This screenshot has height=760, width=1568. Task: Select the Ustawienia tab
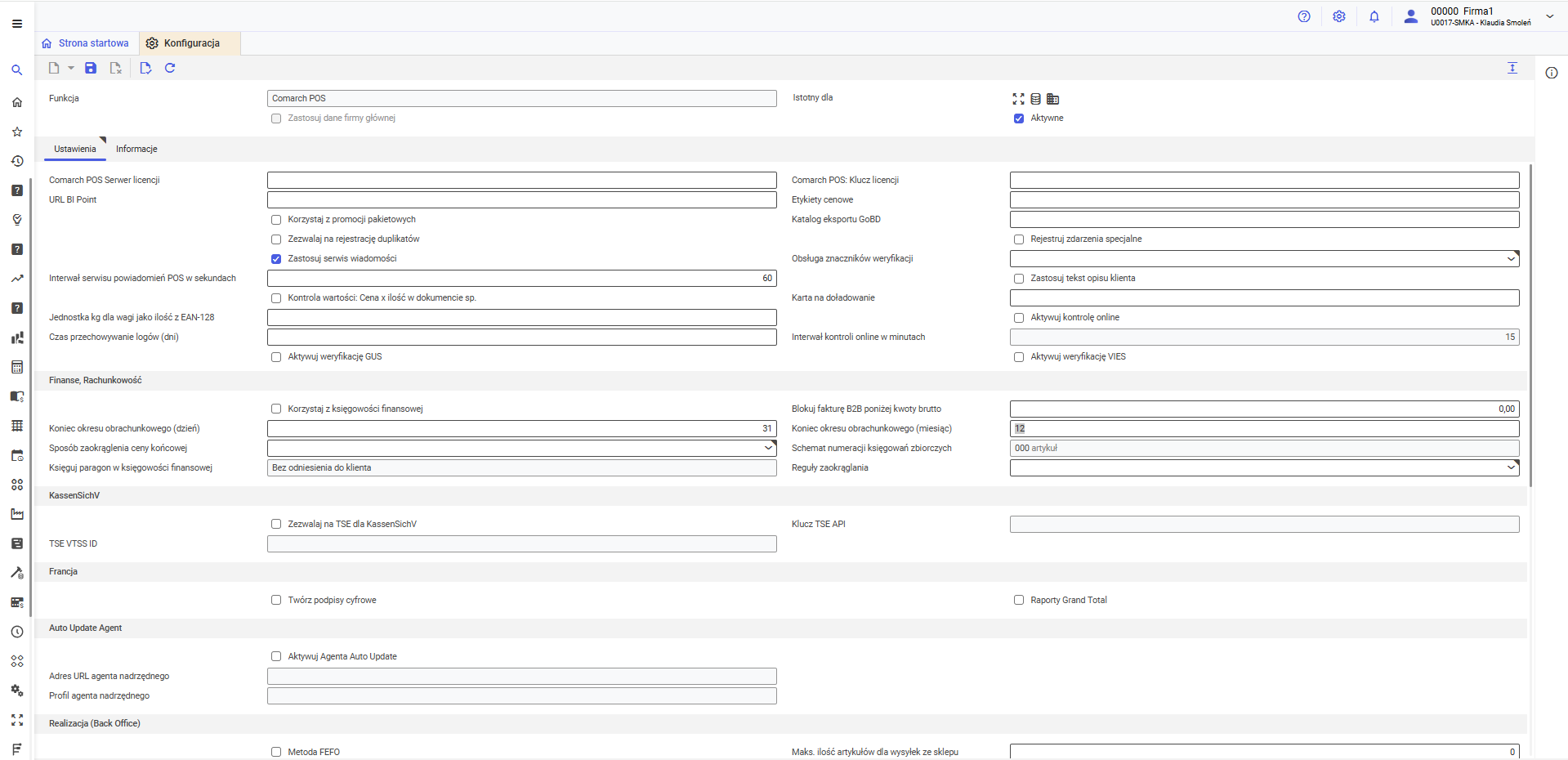click(75, 149)
